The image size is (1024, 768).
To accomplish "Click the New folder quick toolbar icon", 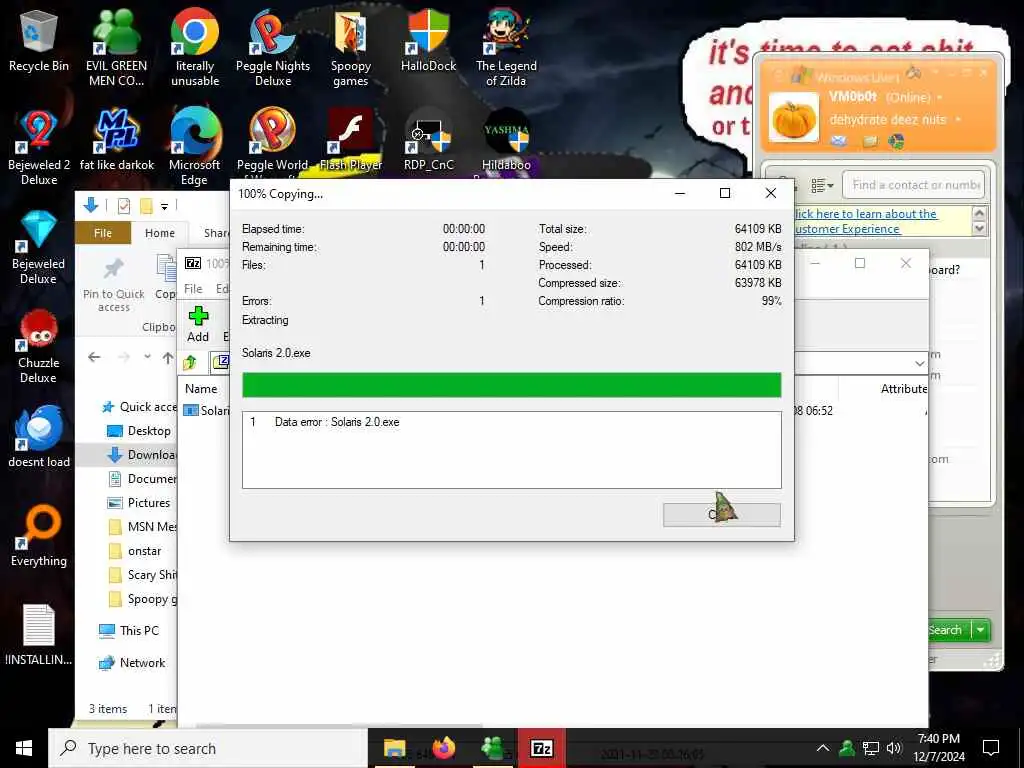I will tap(146, 206).
